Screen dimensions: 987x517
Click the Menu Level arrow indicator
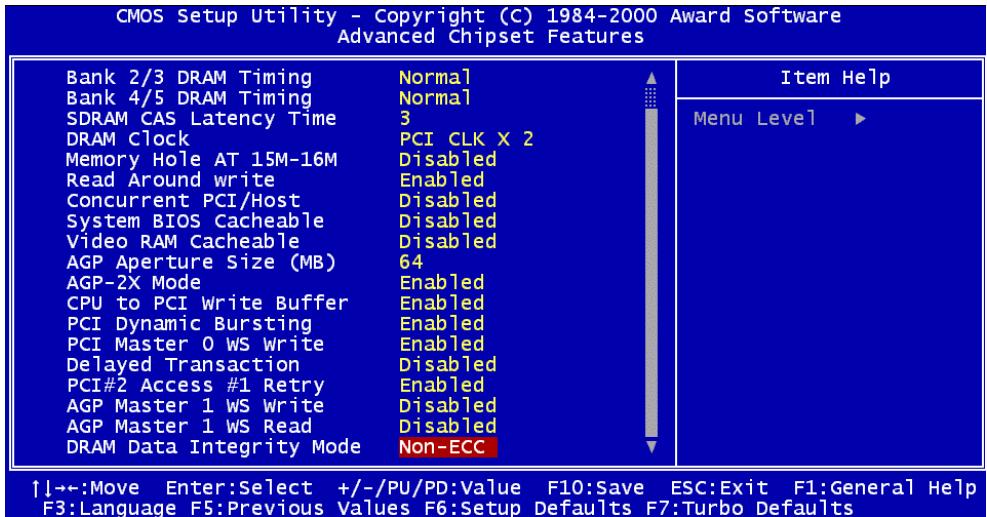[x=860, y=118]
